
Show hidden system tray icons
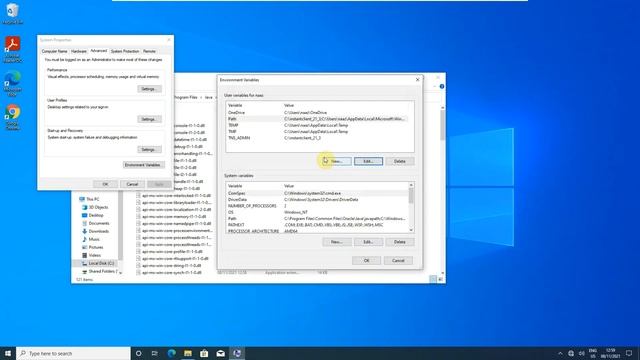point(560,353)
